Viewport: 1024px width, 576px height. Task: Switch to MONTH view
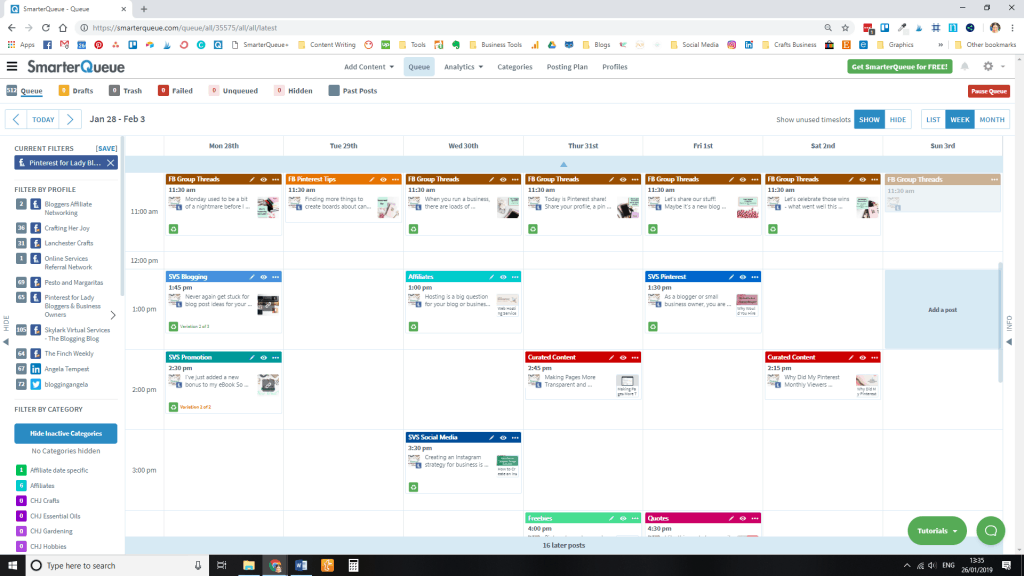point(991,120)
